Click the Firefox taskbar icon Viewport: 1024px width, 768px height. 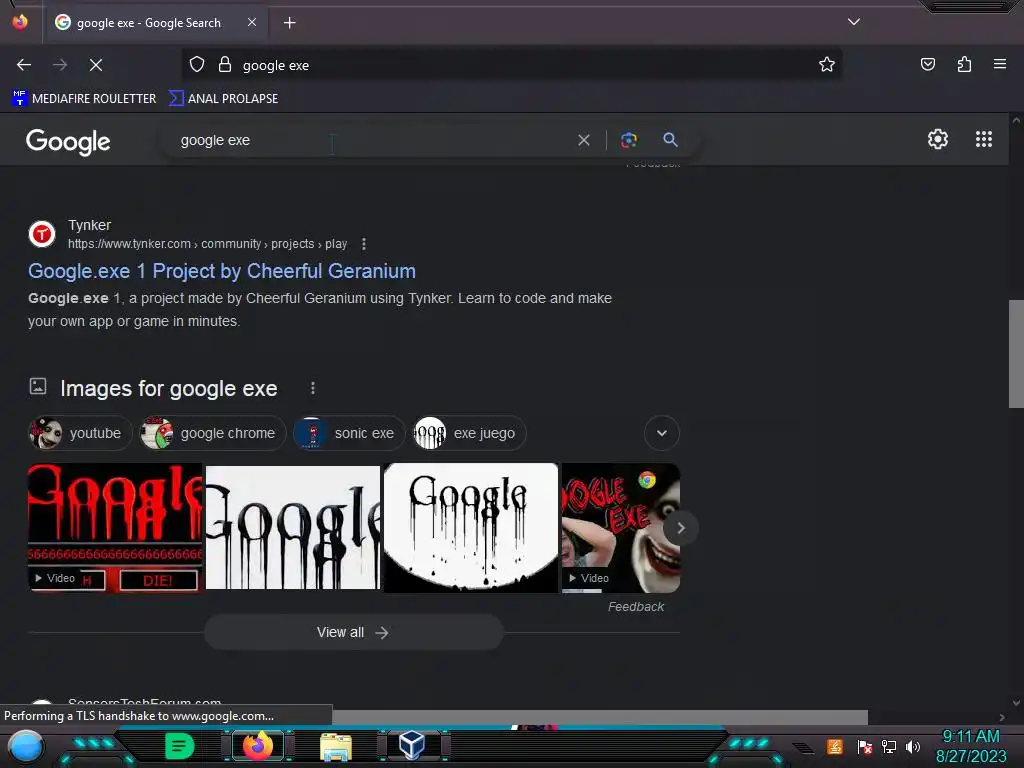pyautogui.click(x=258, y=746)
